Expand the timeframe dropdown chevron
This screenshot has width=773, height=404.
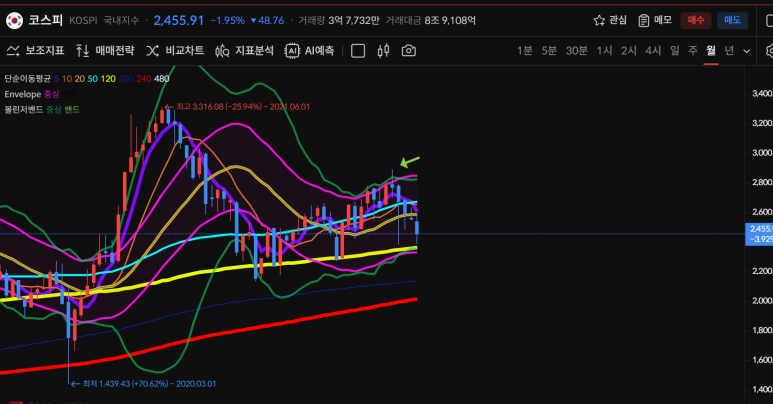point(746,51)
